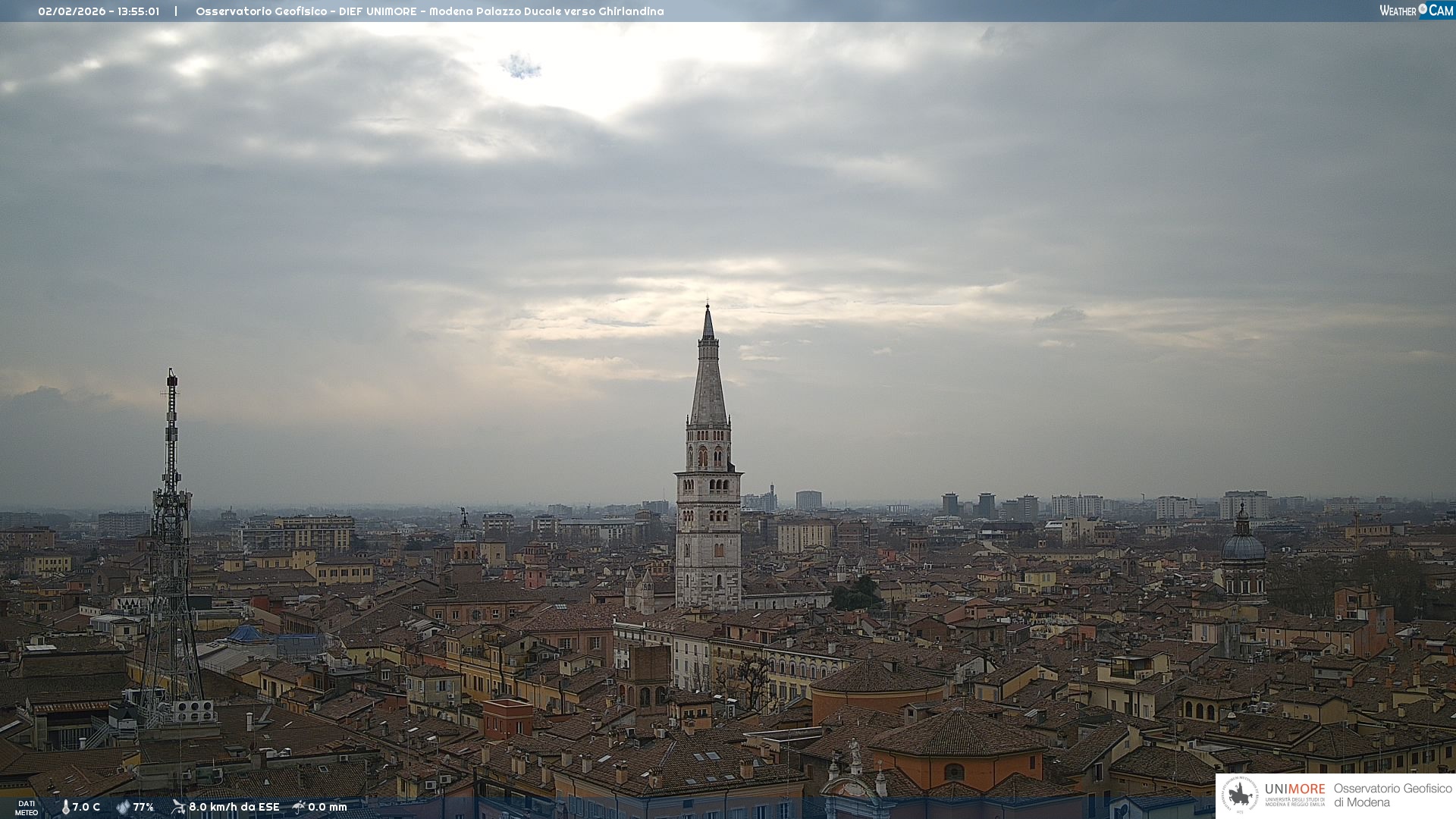Image resolution: width=1456 pixels, height=819 pixels.
Task: Click the DATI METEO label
Action: coord(27,808)
